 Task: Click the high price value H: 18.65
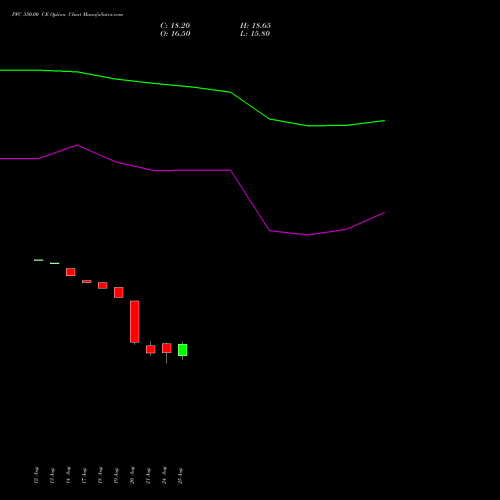tap(255, 26)
